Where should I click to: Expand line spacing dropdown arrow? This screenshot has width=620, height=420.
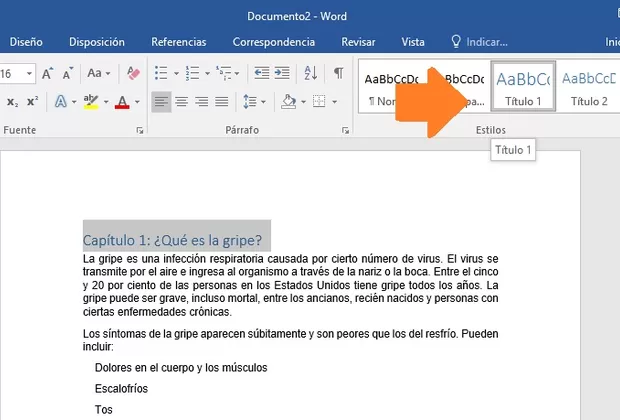[x=263, y=102]
